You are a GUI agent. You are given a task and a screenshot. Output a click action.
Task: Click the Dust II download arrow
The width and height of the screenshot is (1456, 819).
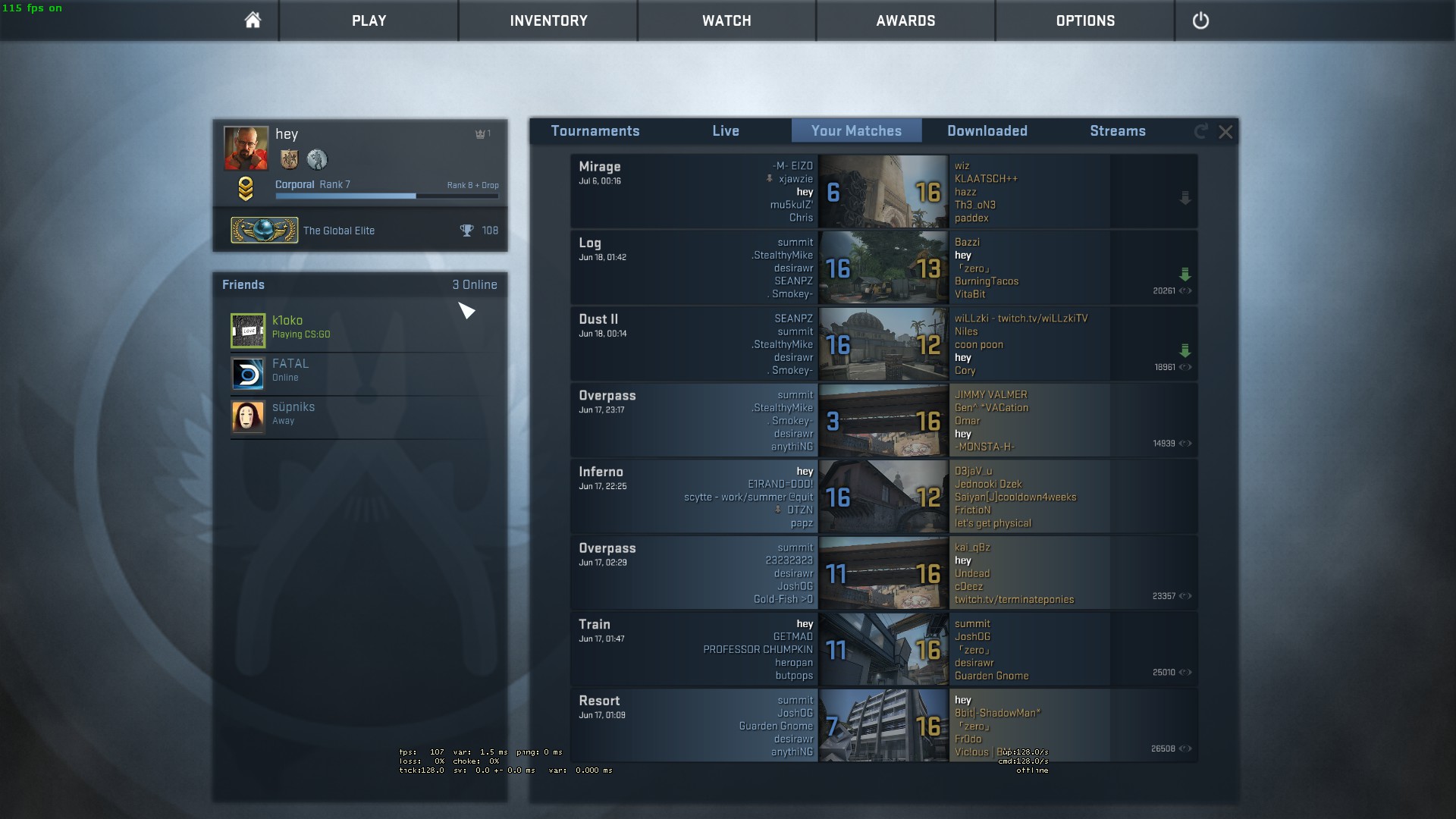tap(1185, 351)
